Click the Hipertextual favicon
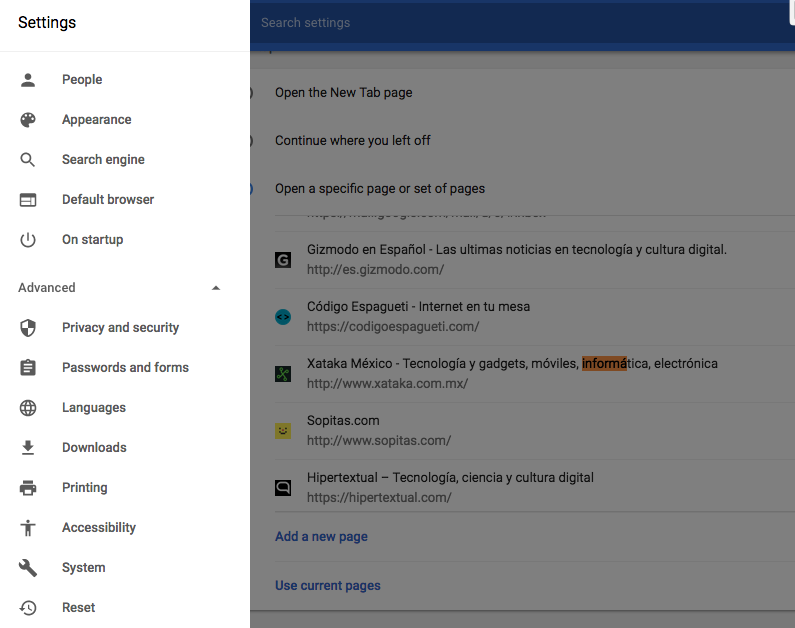795x628 pixels. (x=283, y=488)
